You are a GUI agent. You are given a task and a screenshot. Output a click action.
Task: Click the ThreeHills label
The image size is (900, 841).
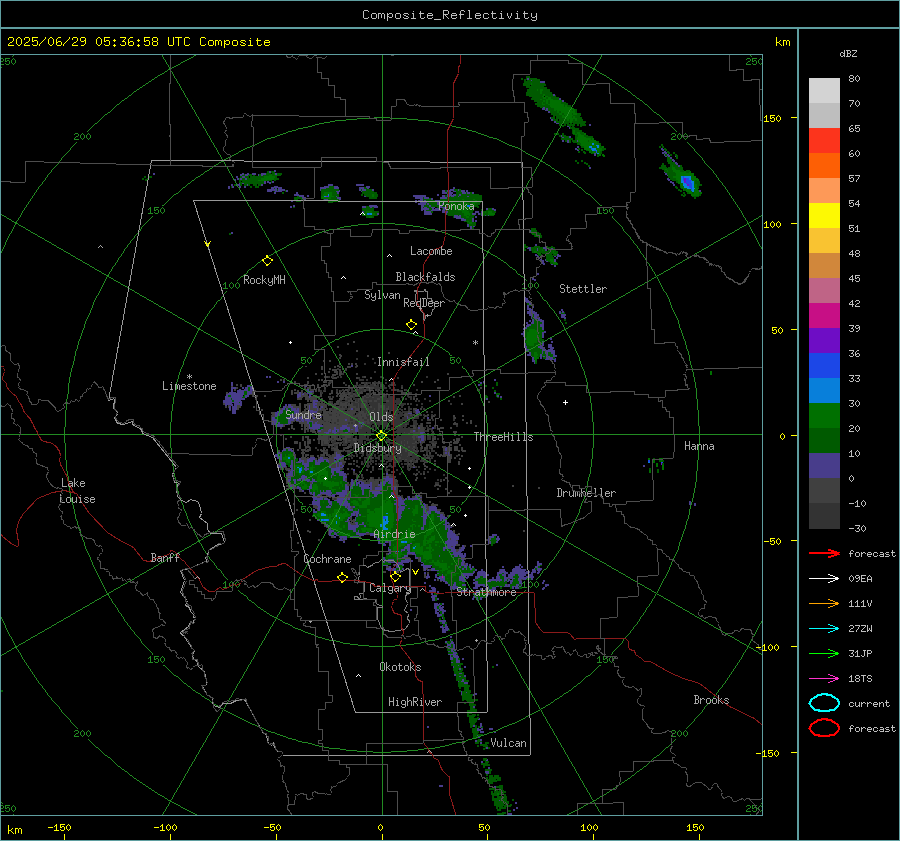pos(503,437)
